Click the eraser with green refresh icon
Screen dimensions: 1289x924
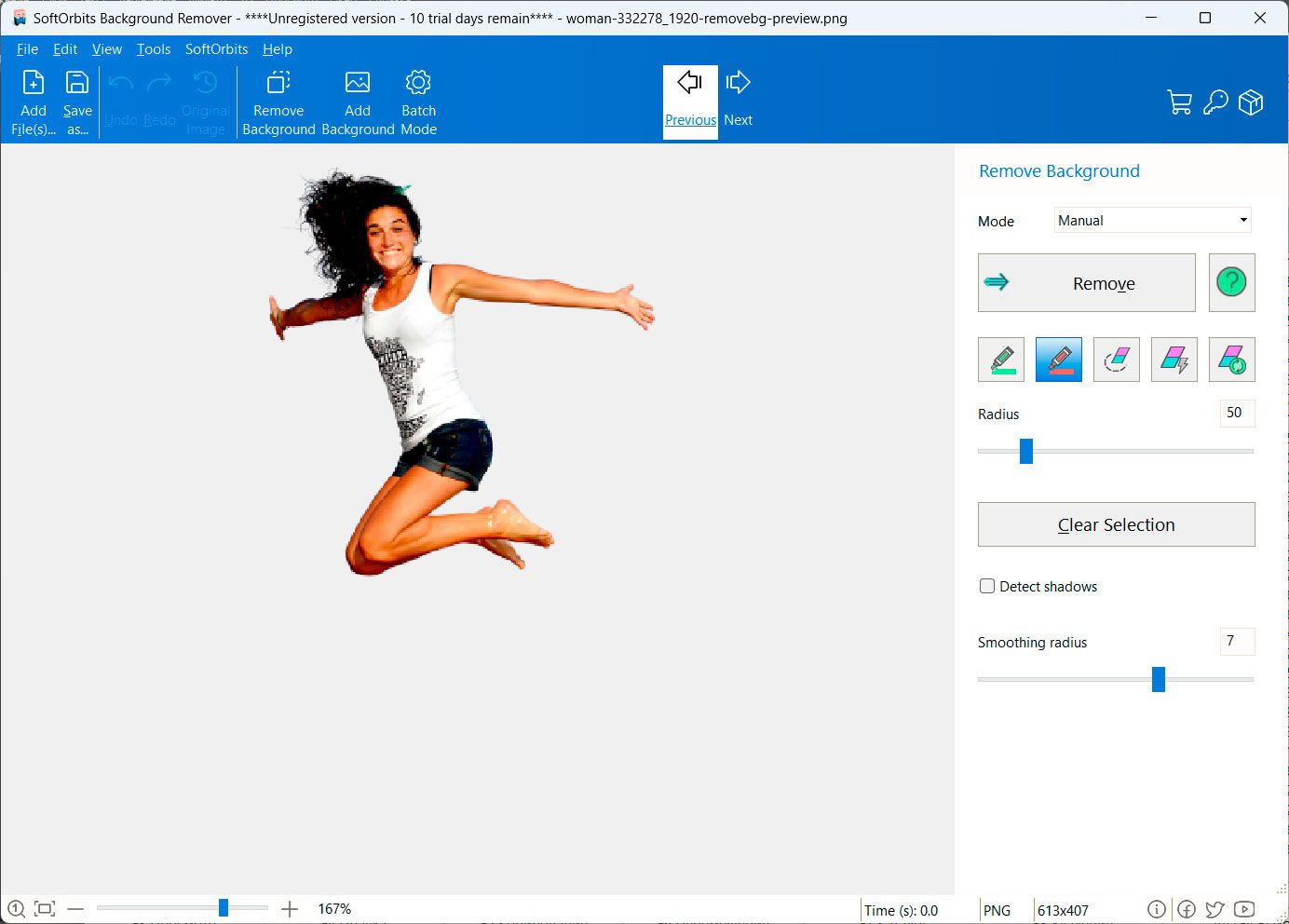(1232, 360)
